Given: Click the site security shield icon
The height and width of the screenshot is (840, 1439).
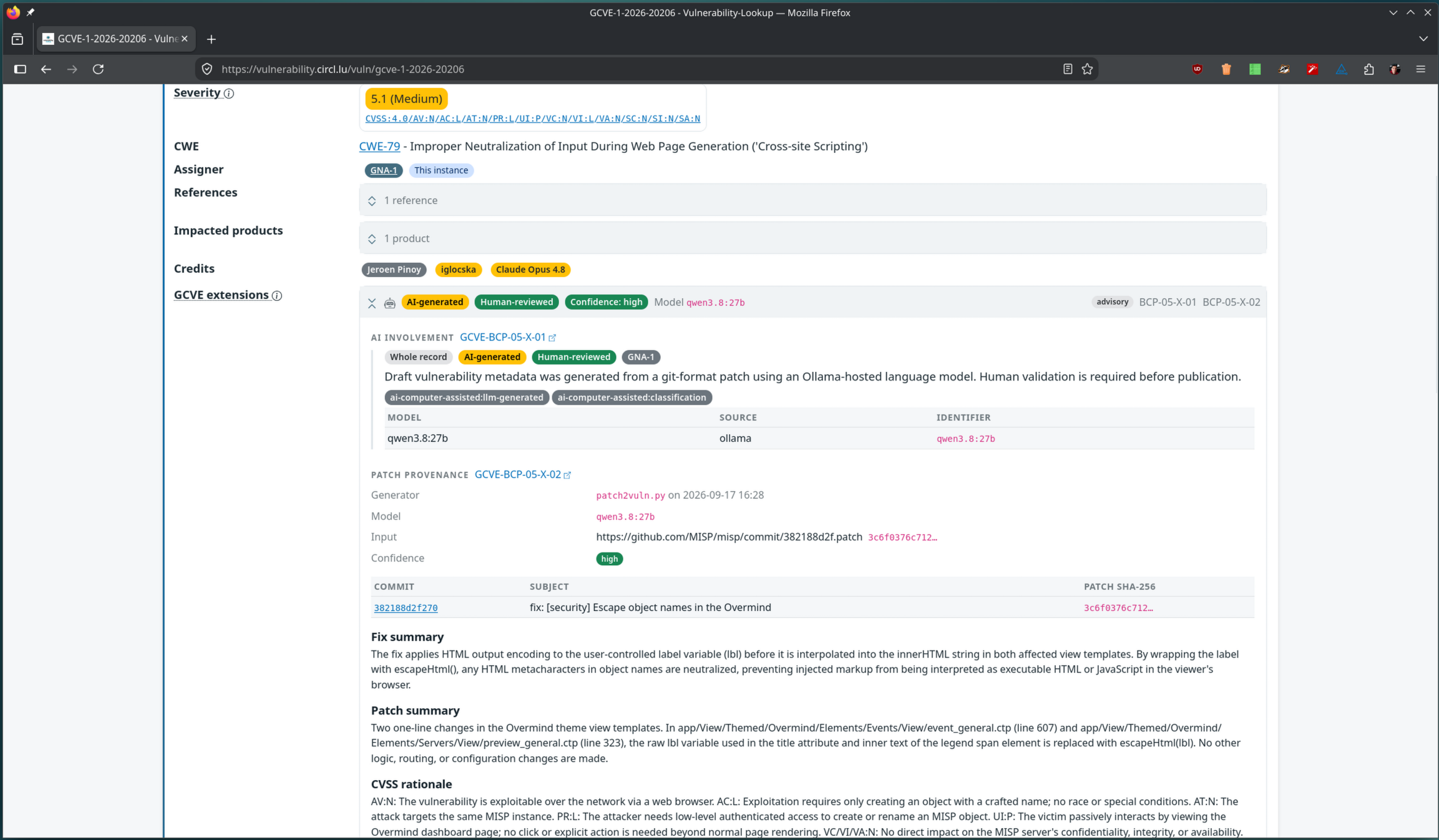Looking at the screenshot, I should pyautogui.click(x=207, y=69).
